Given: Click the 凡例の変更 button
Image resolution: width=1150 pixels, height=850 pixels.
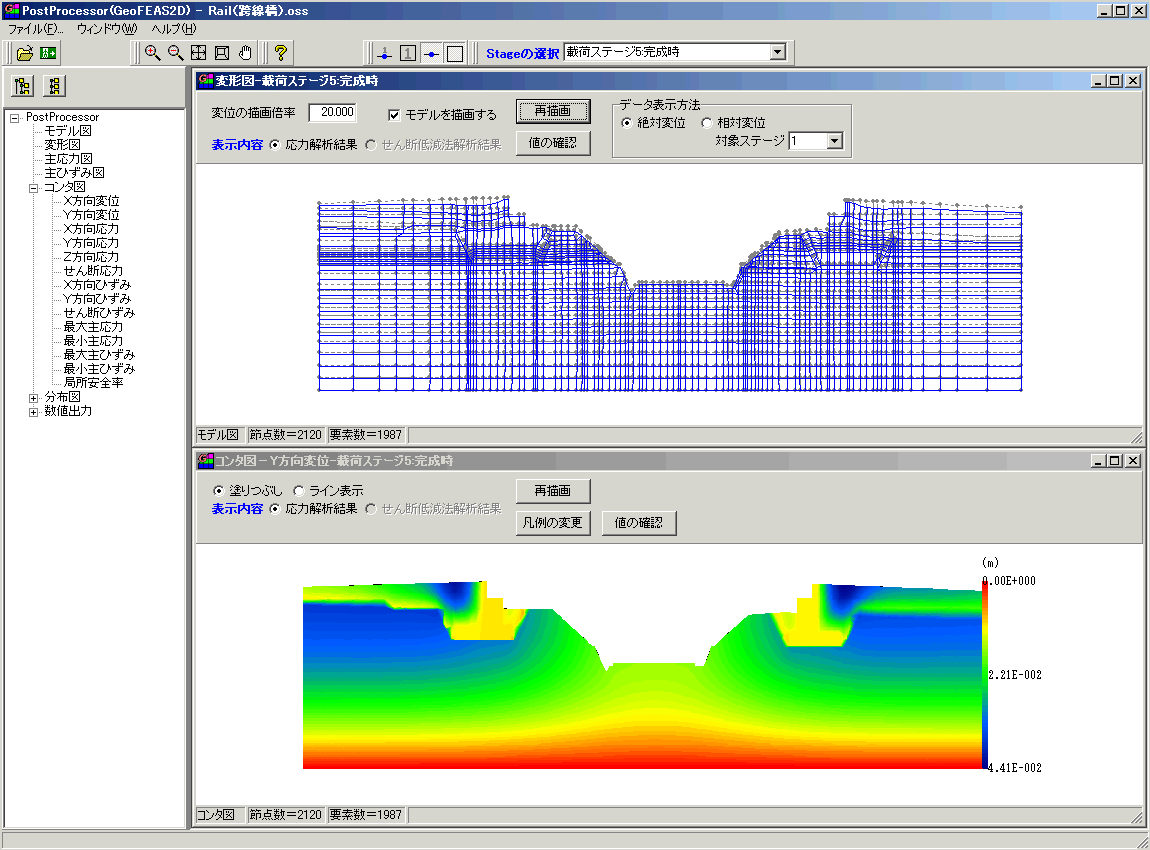Looking at the screenshot, I should coord(553,523).
